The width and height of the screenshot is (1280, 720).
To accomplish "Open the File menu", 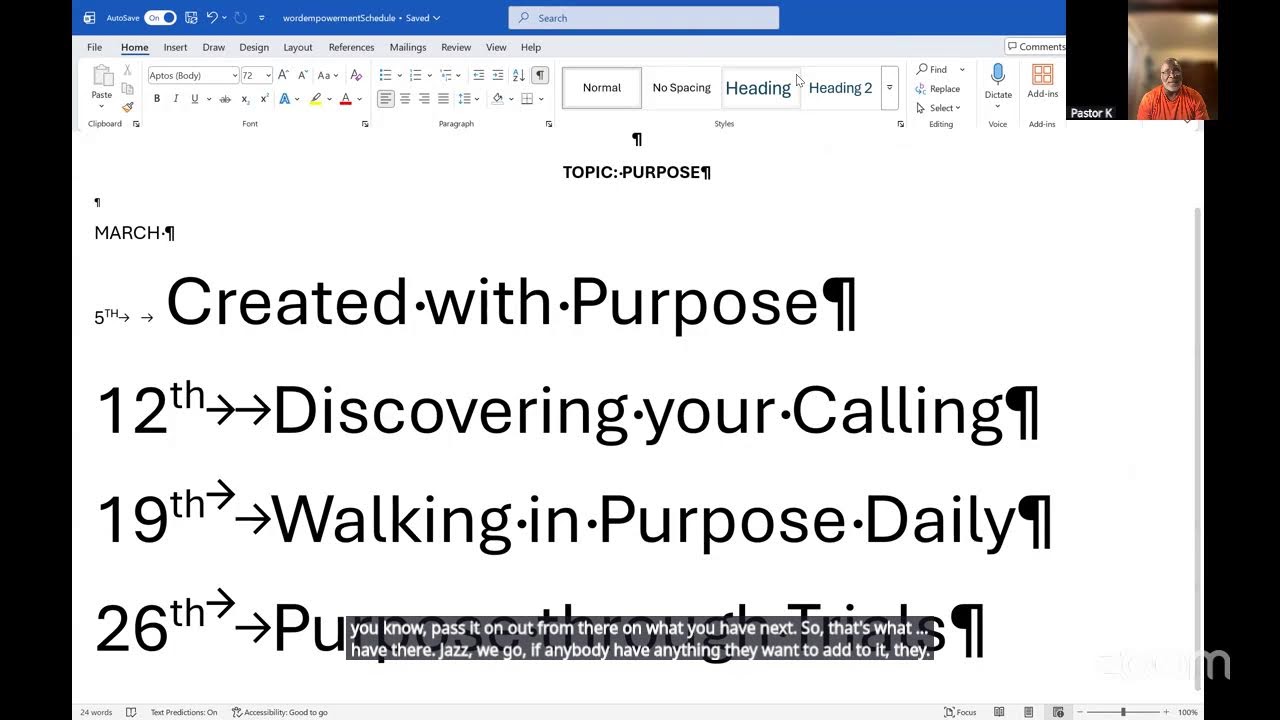I will (x=94, y=47).
